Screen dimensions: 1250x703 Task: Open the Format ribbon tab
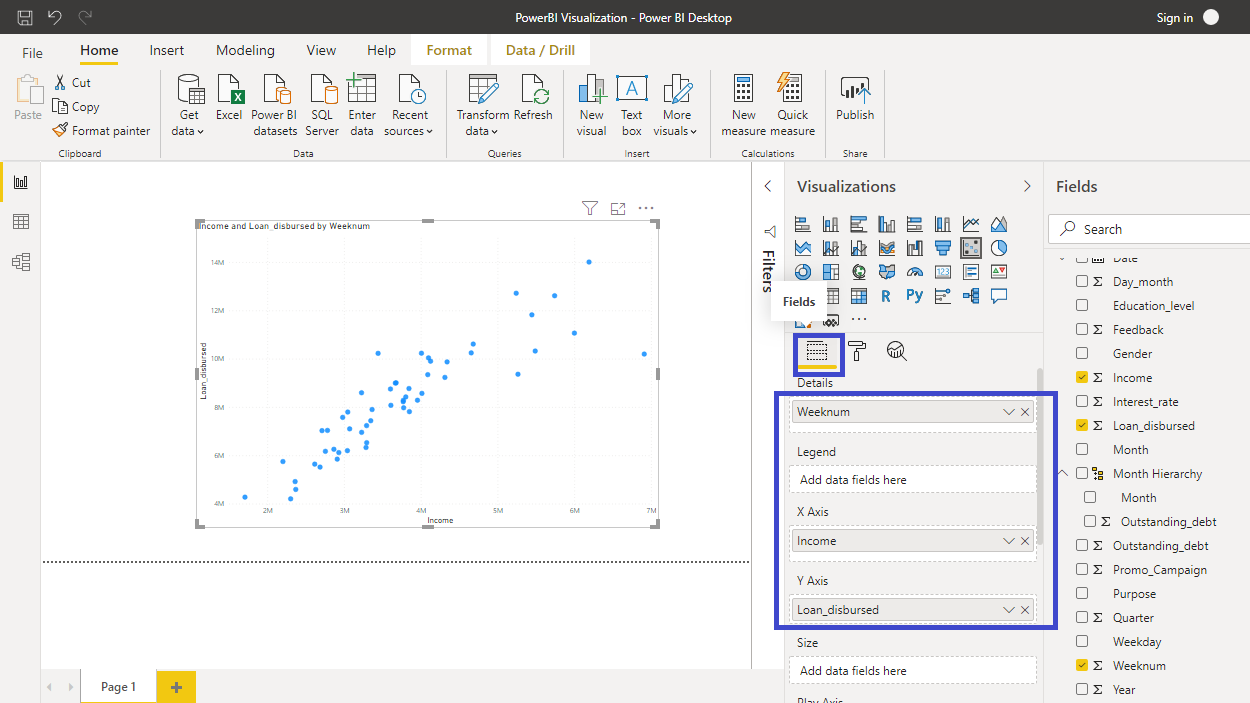[x=449, y=50]
